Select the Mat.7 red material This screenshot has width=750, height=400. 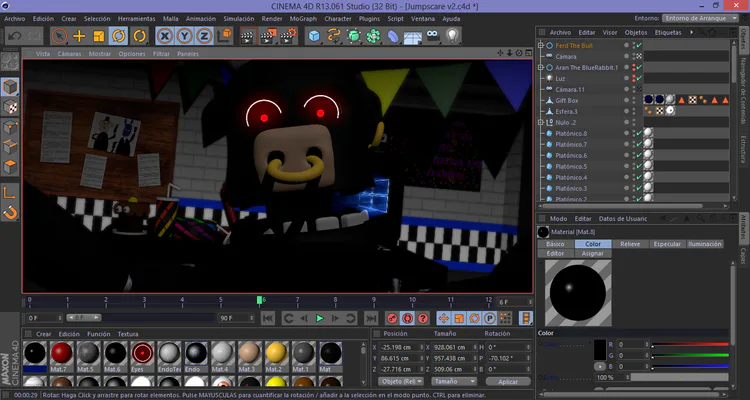click(62, 354)
